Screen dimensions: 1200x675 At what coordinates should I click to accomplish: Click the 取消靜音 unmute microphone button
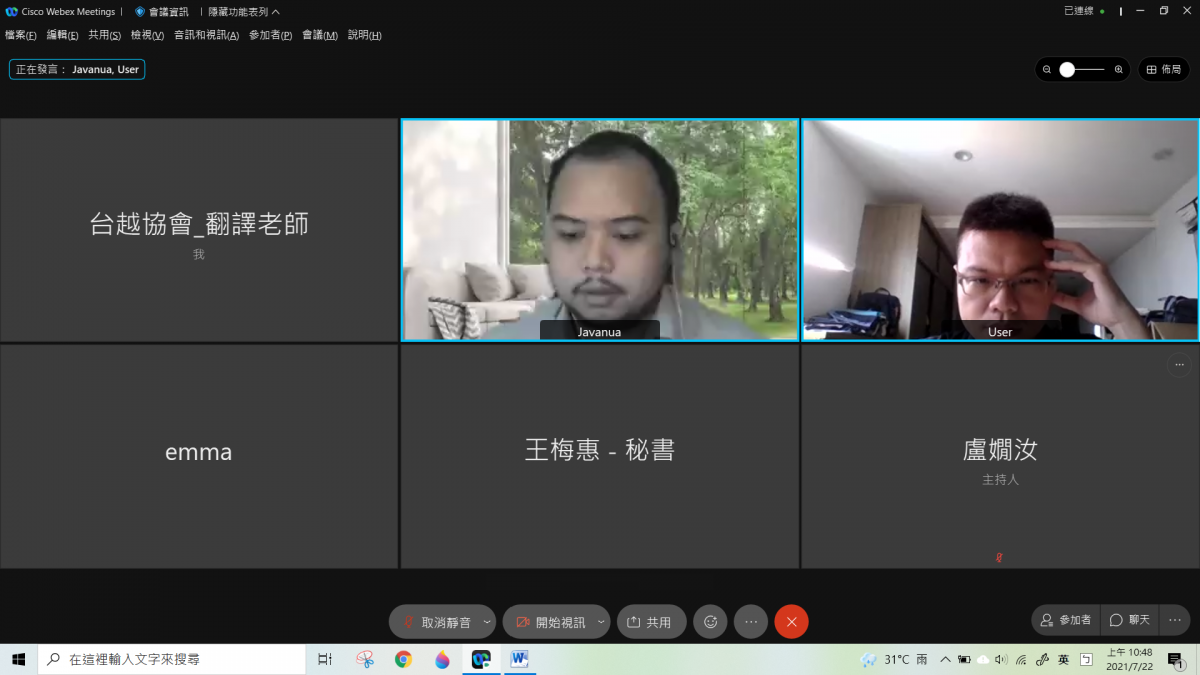coord(436,622)
